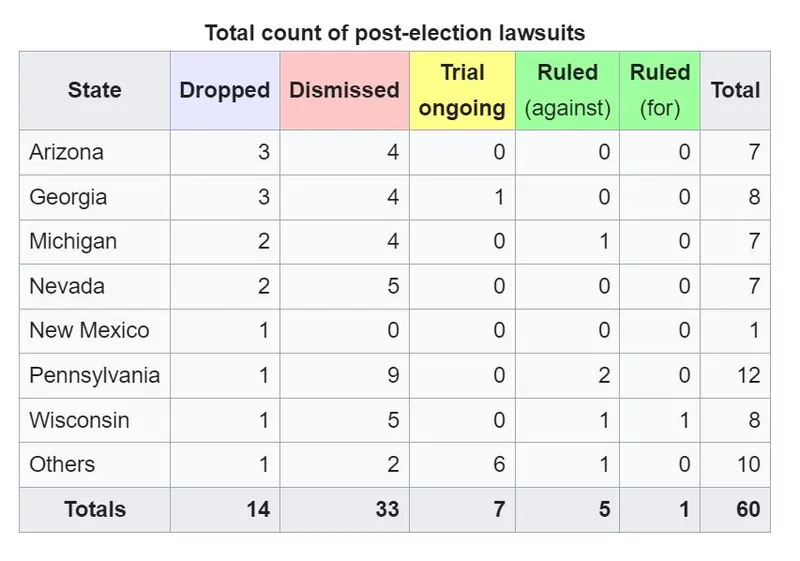Click the Dismissed total of 33
Image resolution: width=800 pixels, height=561 pixels.
tap(386, 509)
